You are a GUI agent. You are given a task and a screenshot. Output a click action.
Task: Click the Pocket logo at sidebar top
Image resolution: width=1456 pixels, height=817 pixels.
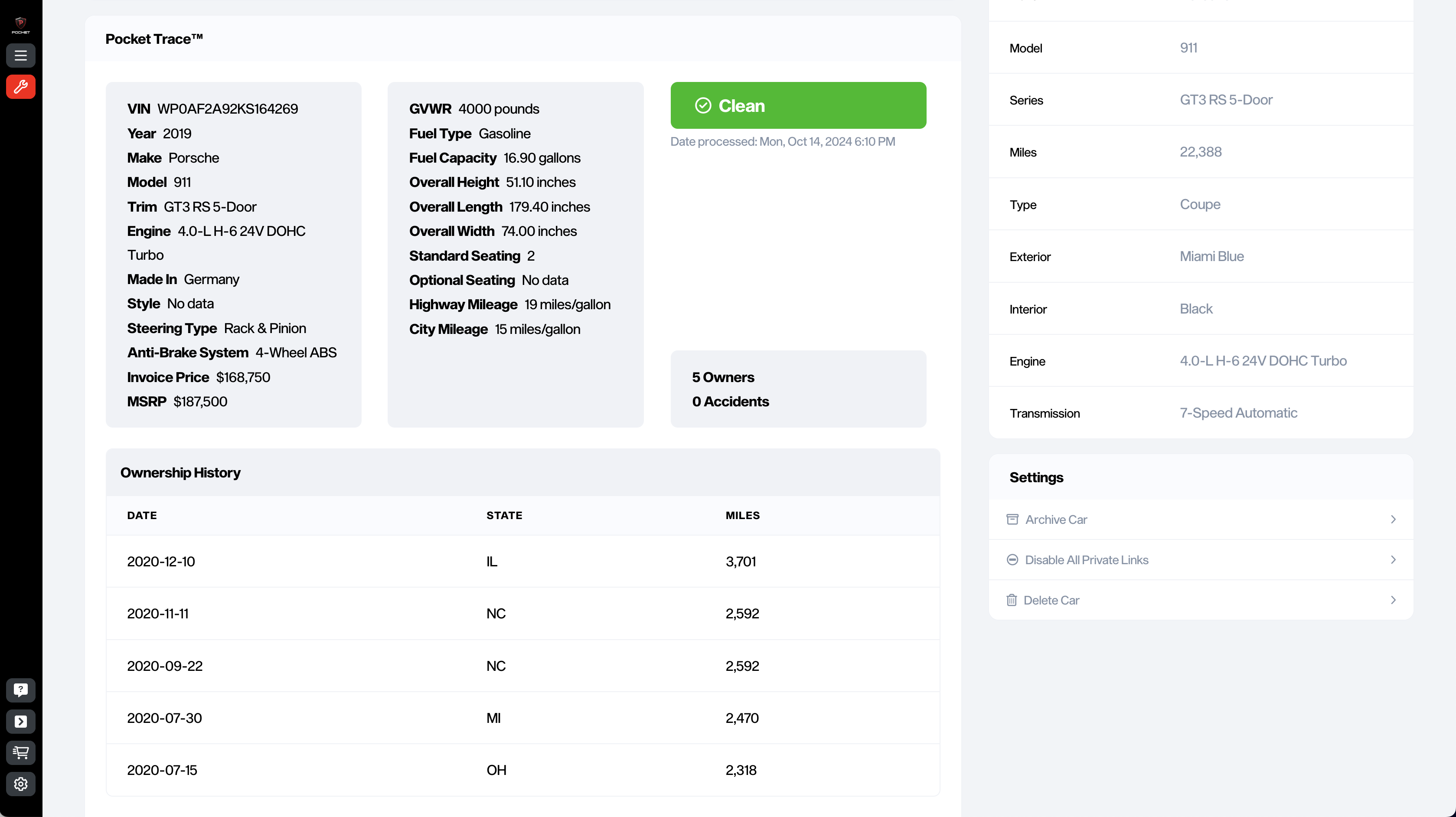coord(20,24)
